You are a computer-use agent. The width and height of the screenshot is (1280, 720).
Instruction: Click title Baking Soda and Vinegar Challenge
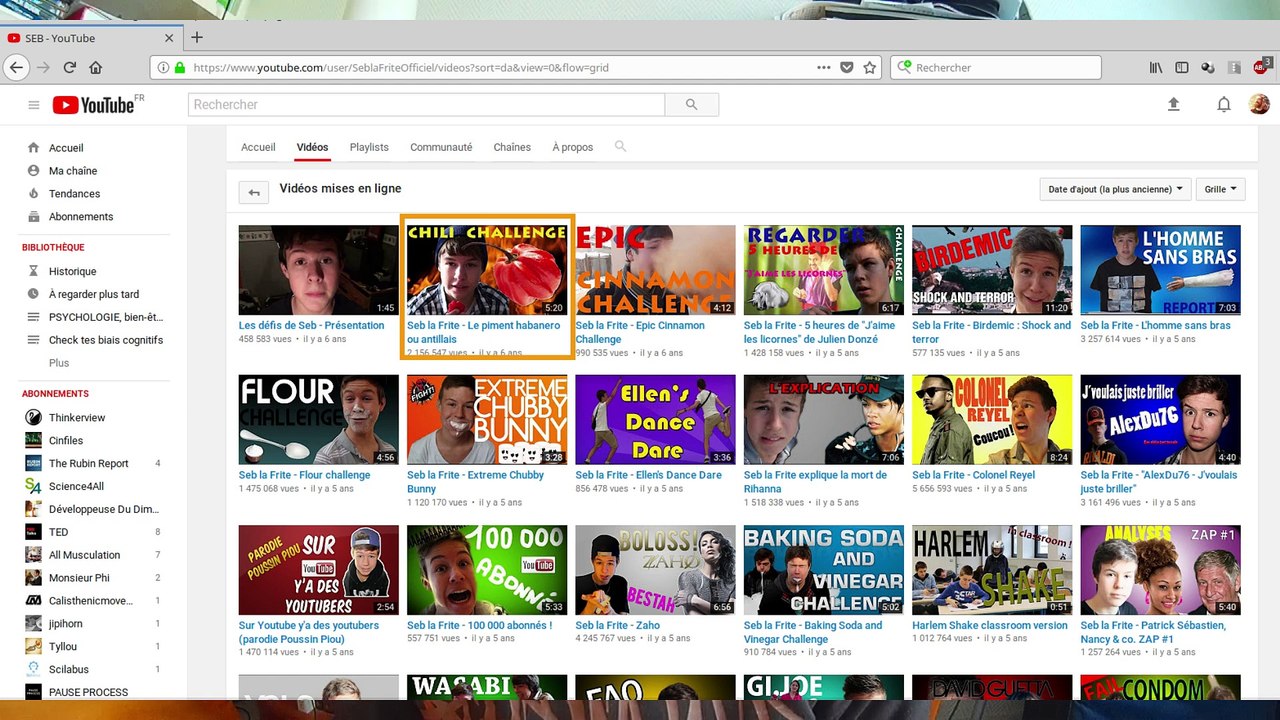813,632
